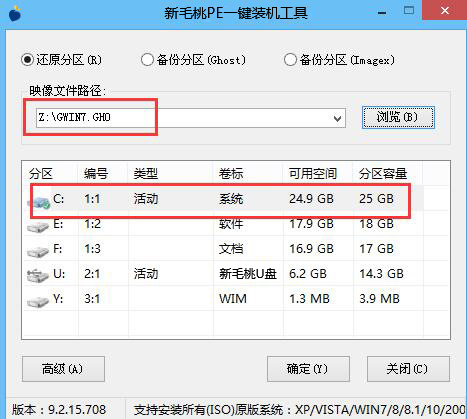This screenshot has height=419, width=467.
Task: Select the U: USB drive icon
Action: [x=38, y=275]
